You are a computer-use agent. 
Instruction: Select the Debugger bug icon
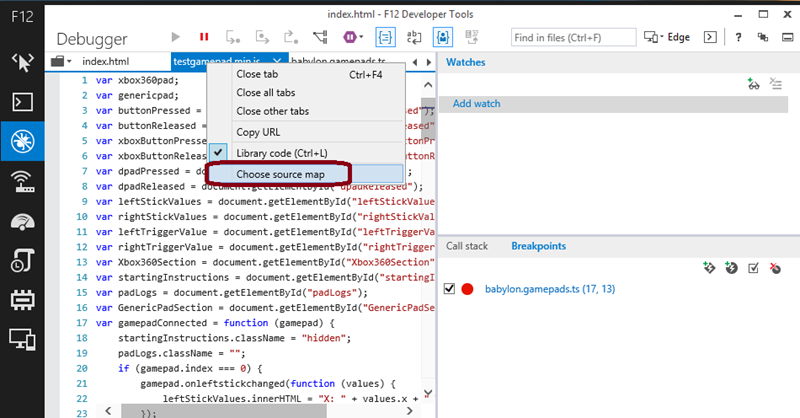22,141
